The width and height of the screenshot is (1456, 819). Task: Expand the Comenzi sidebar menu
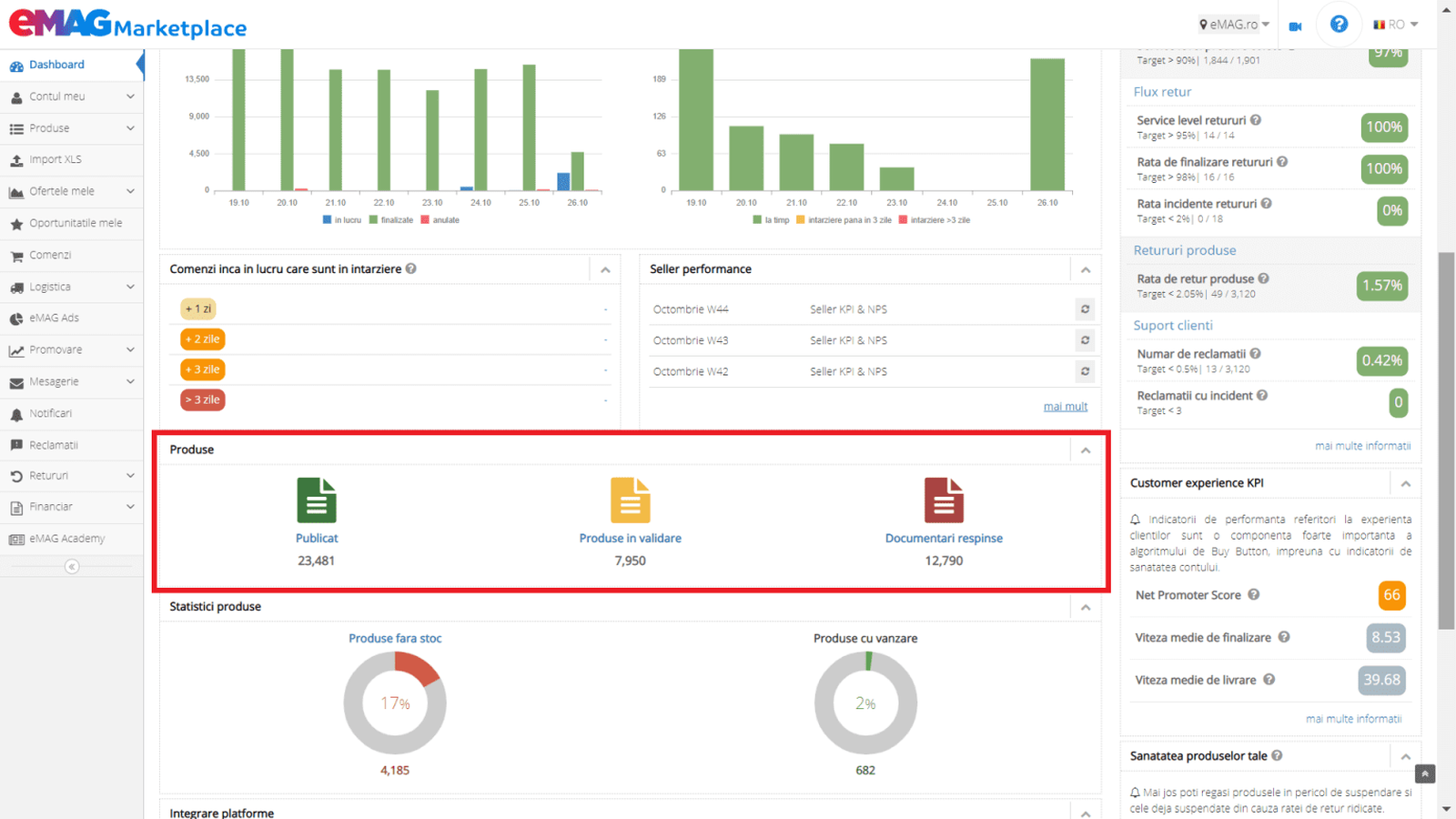pos(50,256)
